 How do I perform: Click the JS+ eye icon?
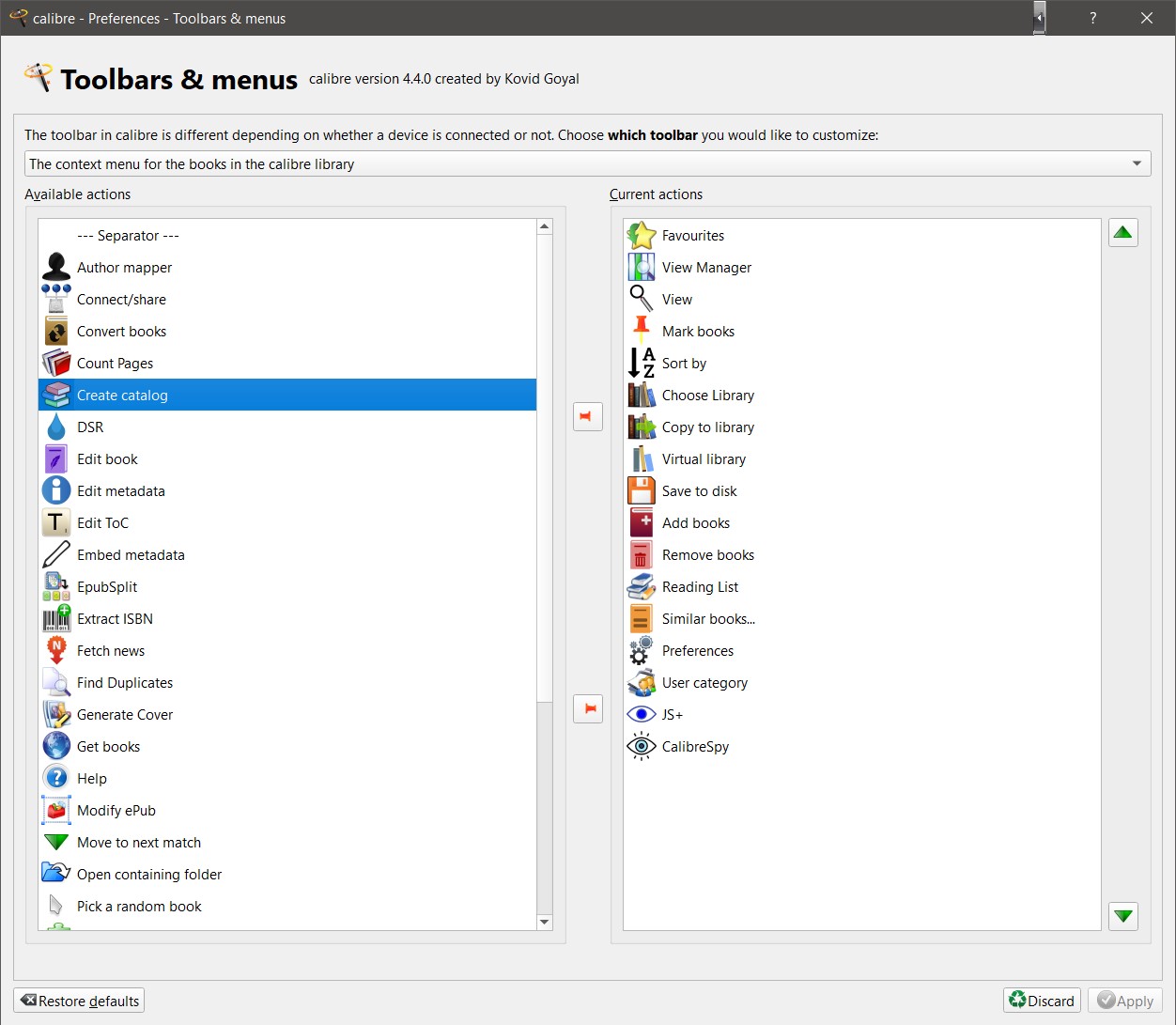pos(642,714)
